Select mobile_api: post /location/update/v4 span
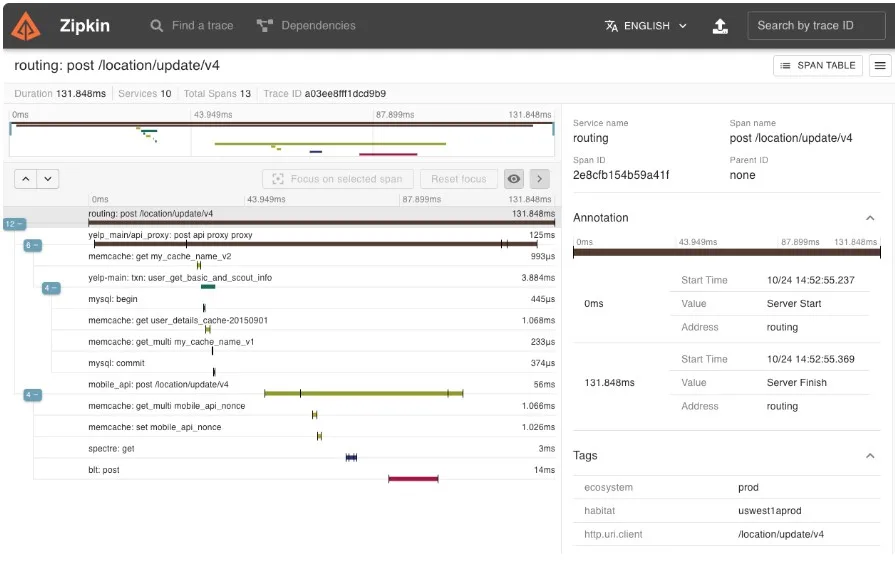Viewport: 895px width, 573px height. click(321, 388)
